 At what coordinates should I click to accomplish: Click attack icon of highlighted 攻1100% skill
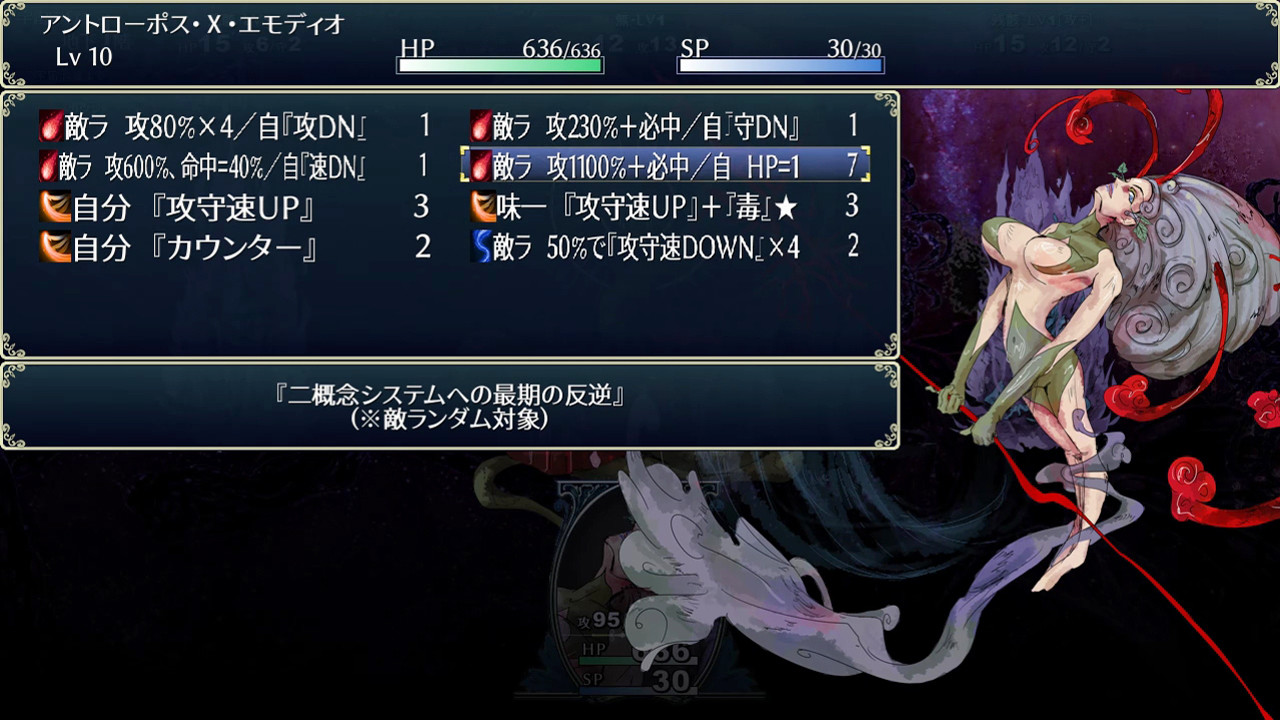click(x=481, y=165)
